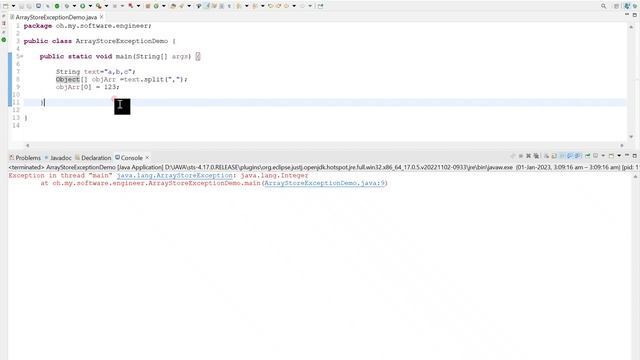Image resolution: width=640 pixels, height=360 pixels.
Task: Click the Run External Tools icon
Action: point(98,6)
